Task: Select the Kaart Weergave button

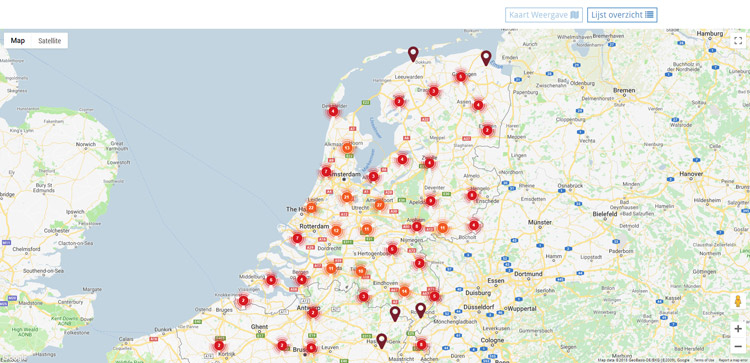Action: (x=544, y=15)
